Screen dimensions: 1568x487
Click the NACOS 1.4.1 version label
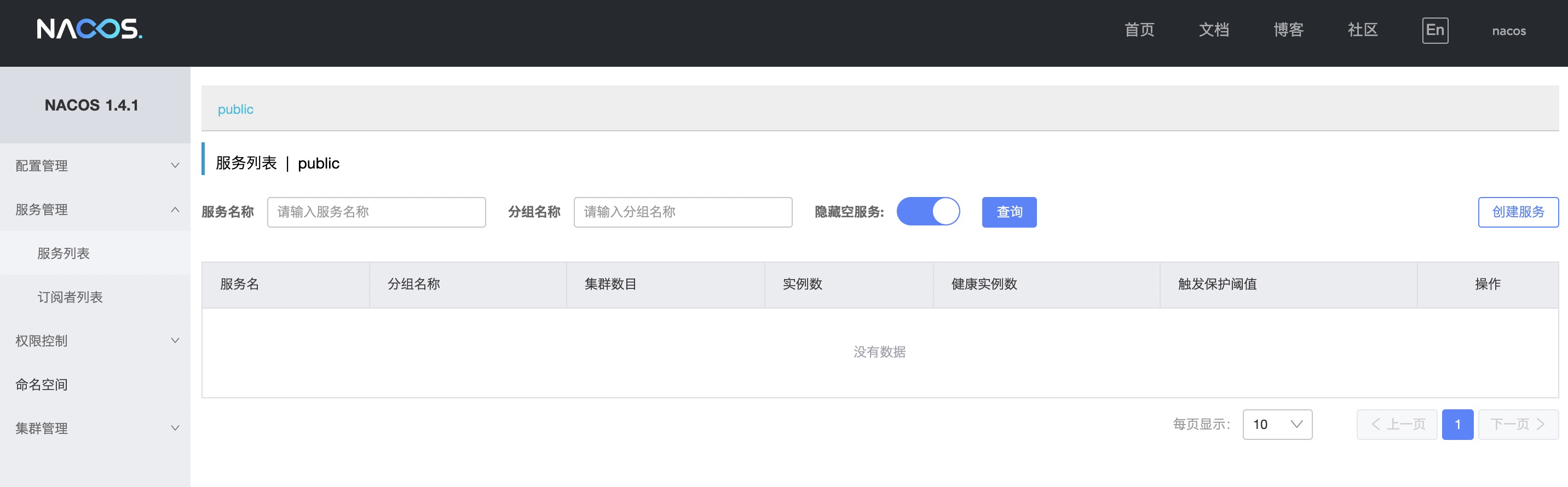(x=91, y=105)
